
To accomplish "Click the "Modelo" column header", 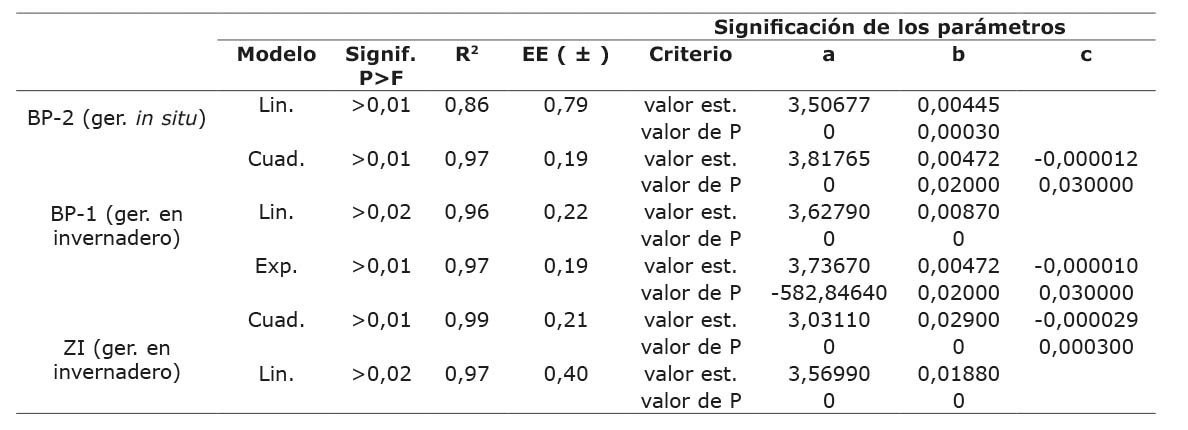I will tap(276, 55).
